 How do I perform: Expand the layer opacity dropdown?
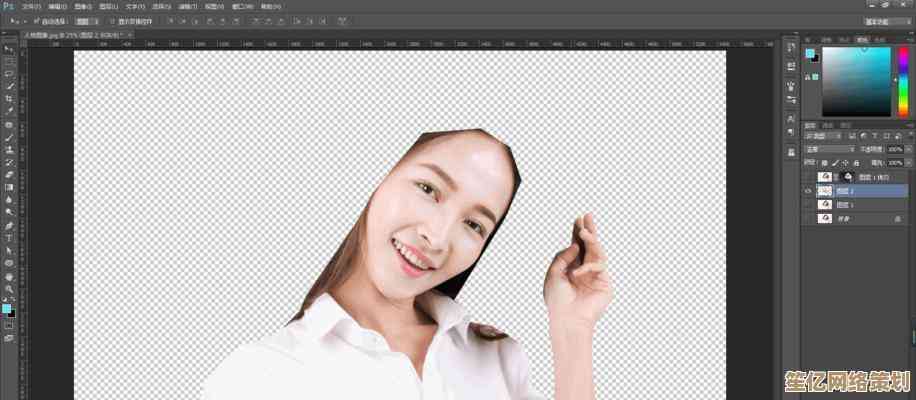pos(906,149)
